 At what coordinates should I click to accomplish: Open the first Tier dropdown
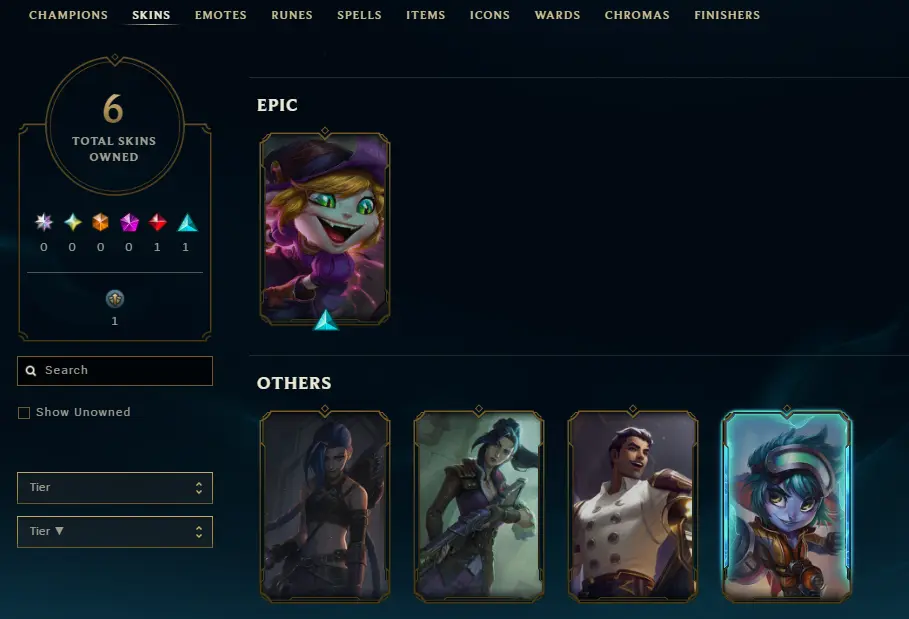115,487
